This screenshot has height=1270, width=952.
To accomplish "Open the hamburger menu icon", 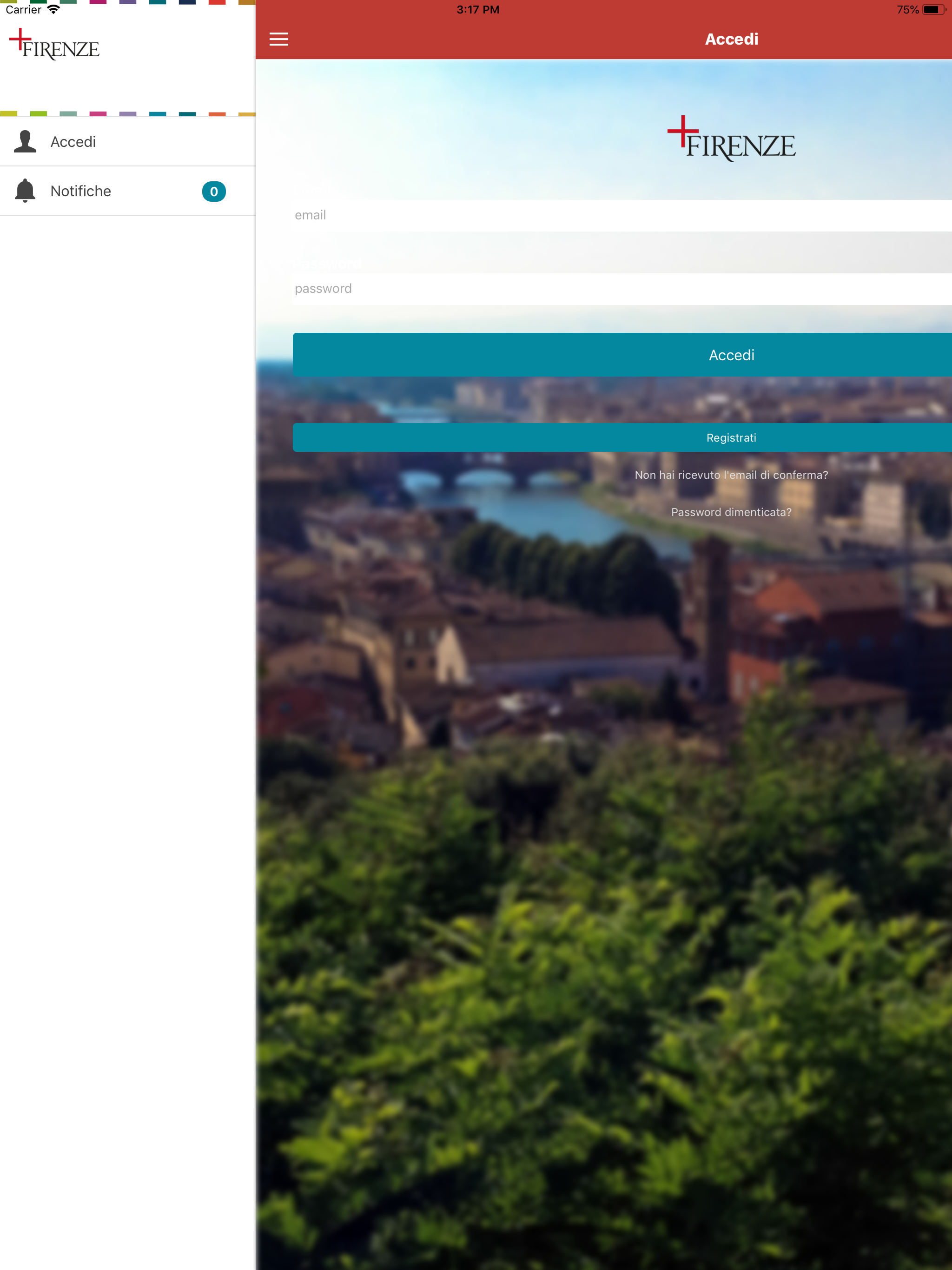I will [x=278, y=39].
